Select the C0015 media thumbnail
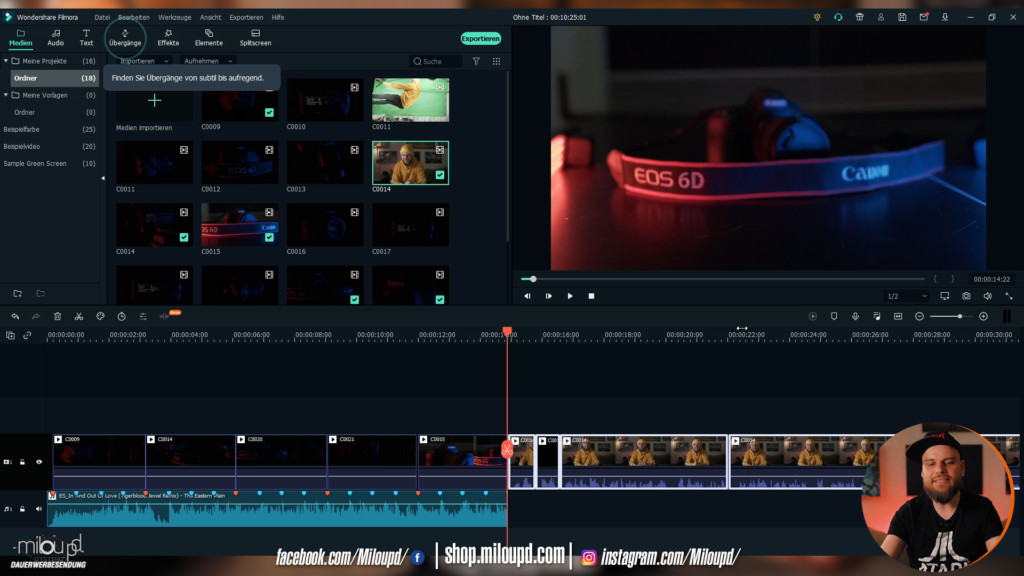 (240, 225)
